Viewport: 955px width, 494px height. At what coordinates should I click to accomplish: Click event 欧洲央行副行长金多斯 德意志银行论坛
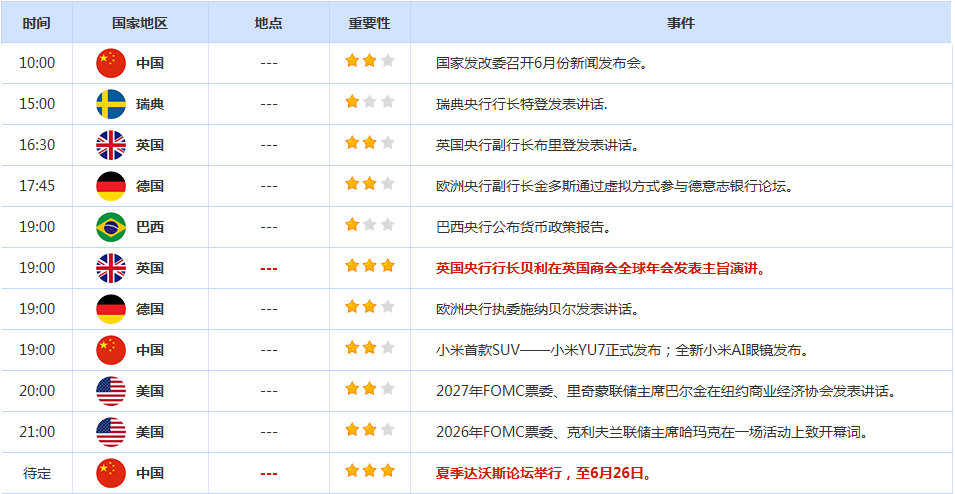pos(616,186)
